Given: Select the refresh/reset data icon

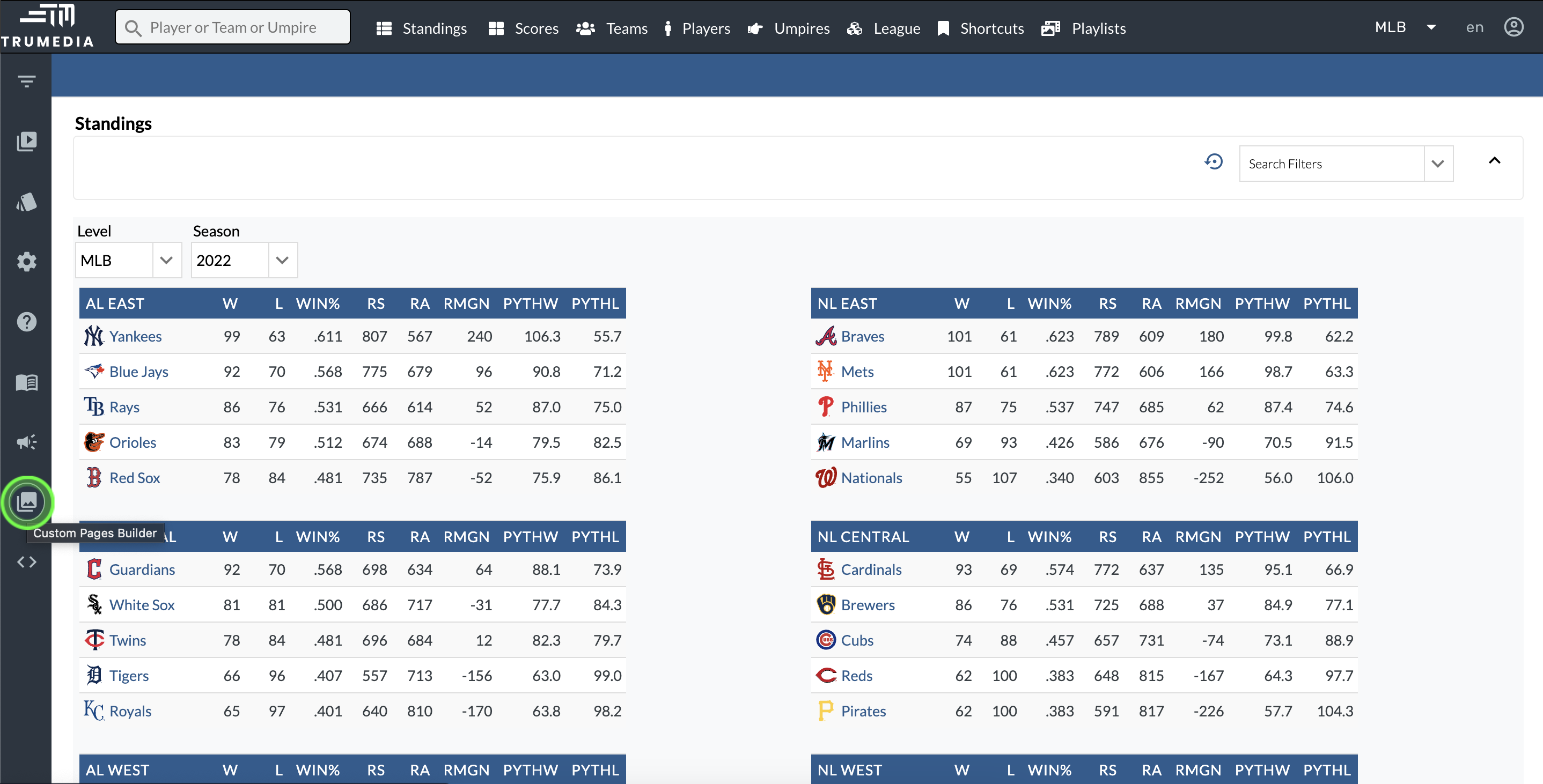Looking at the screenshot, I should click(x=1214, y=163).
